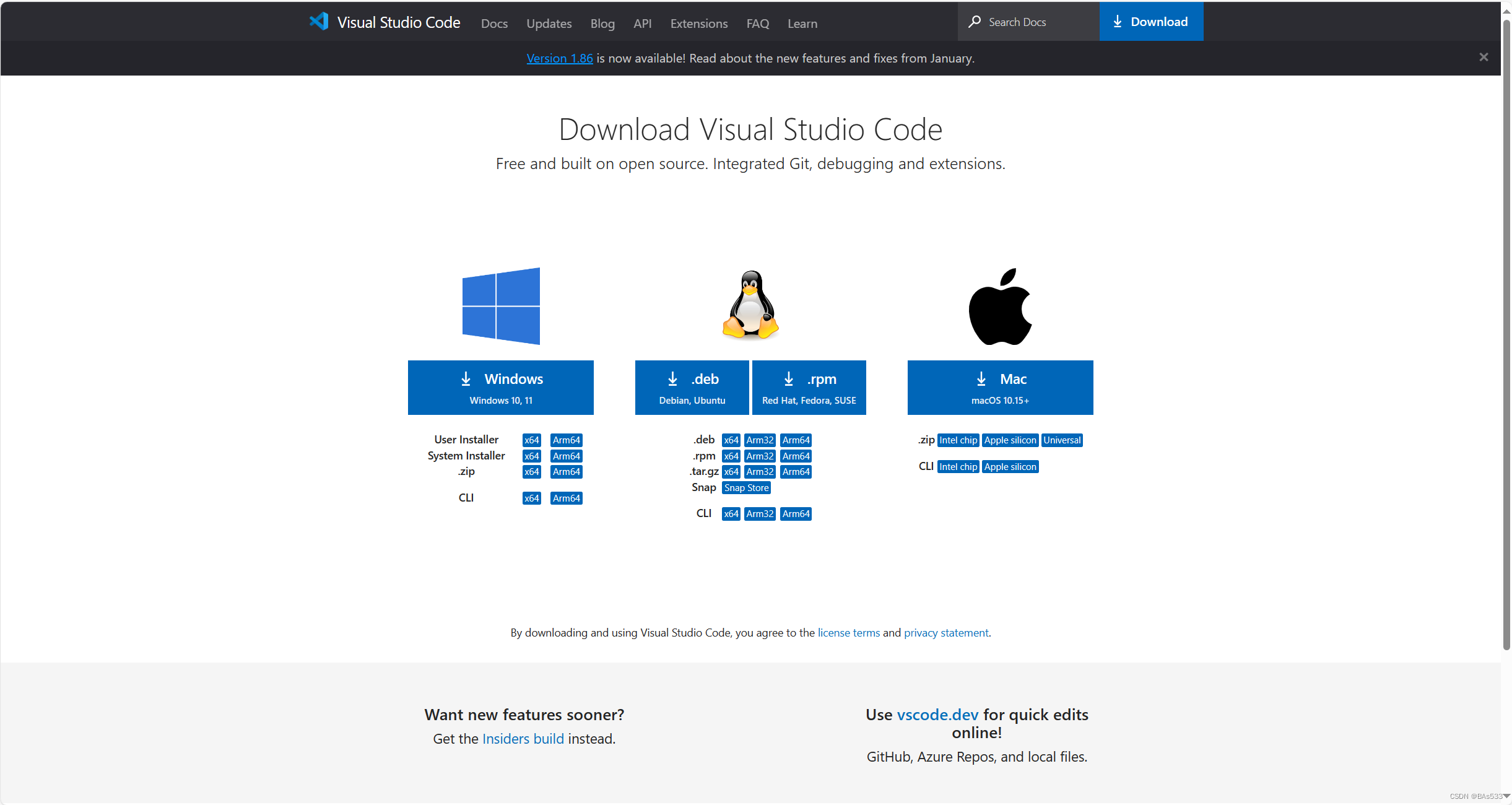
Task: Open the Version 1.86 link
Action: click(559, 58)
